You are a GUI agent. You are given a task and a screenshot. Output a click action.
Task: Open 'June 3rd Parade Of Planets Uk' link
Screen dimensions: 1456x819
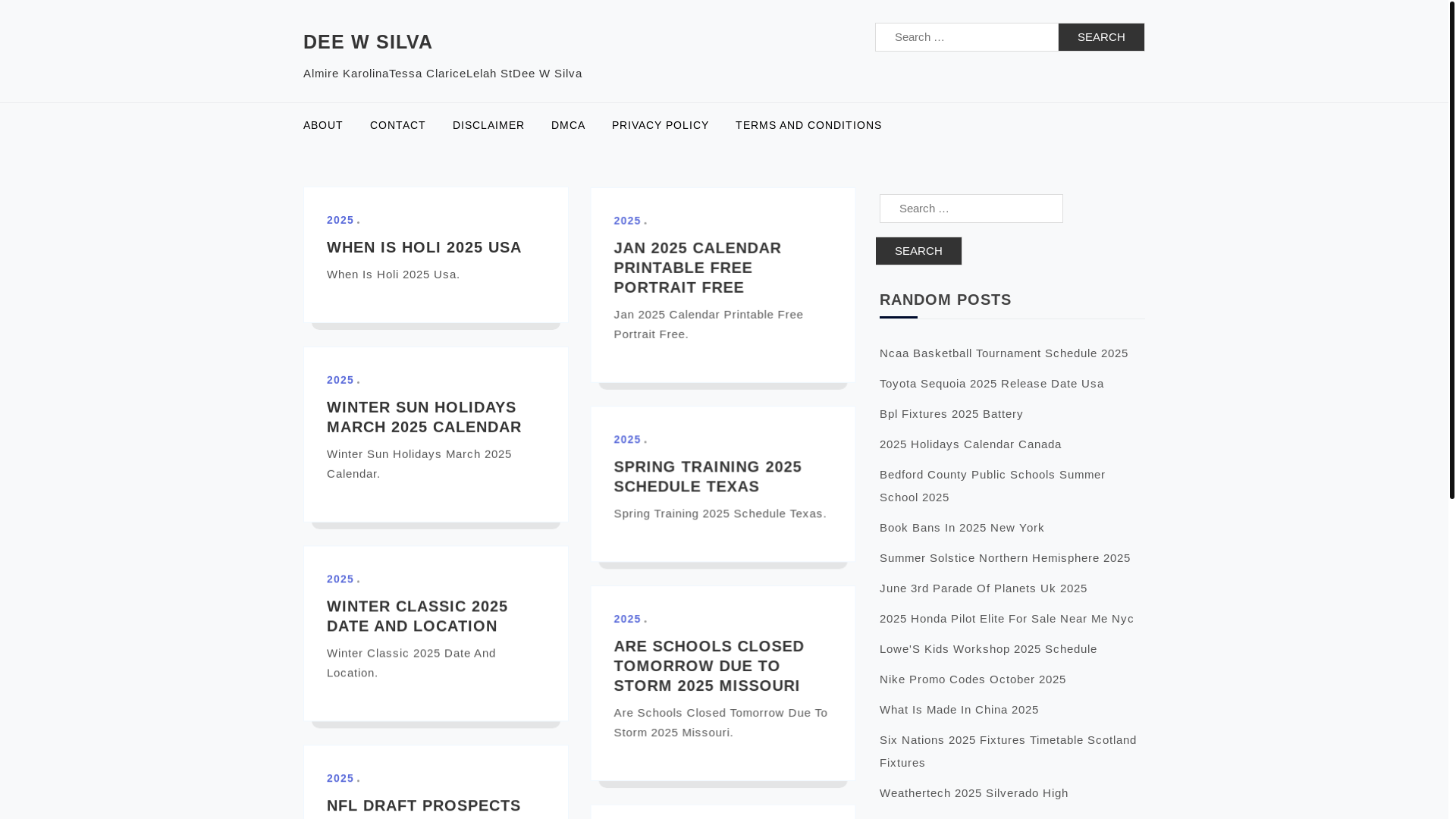coord(984,588)
